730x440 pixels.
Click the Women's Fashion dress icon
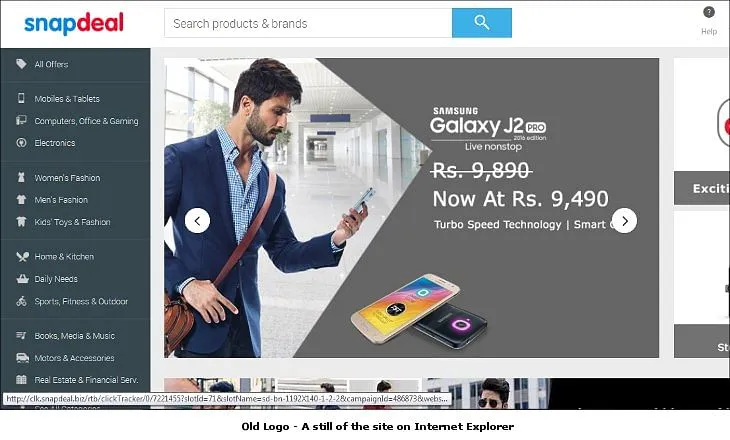tap(21, 177)
